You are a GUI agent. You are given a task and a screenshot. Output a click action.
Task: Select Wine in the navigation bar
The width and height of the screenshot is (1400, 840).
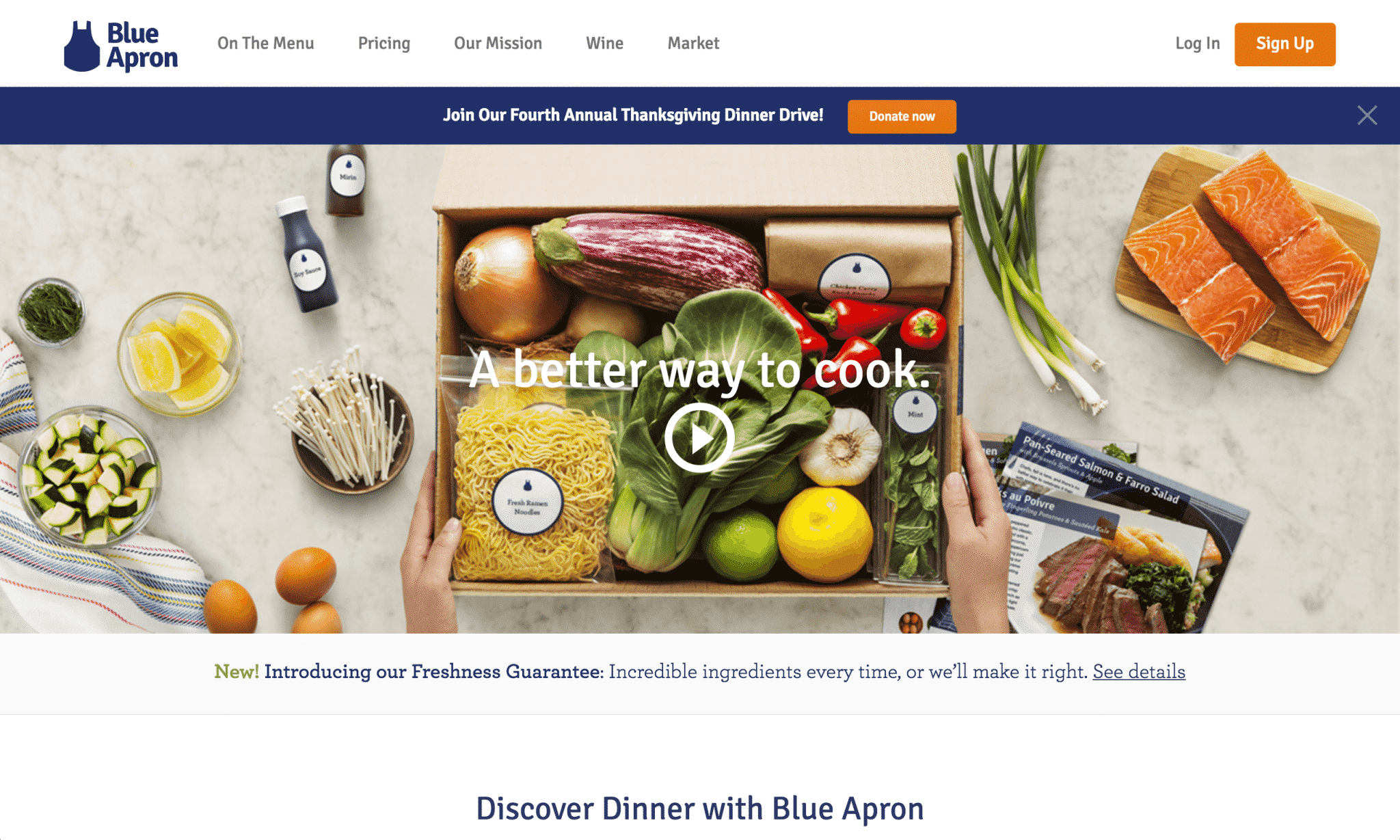pos(604,43)
